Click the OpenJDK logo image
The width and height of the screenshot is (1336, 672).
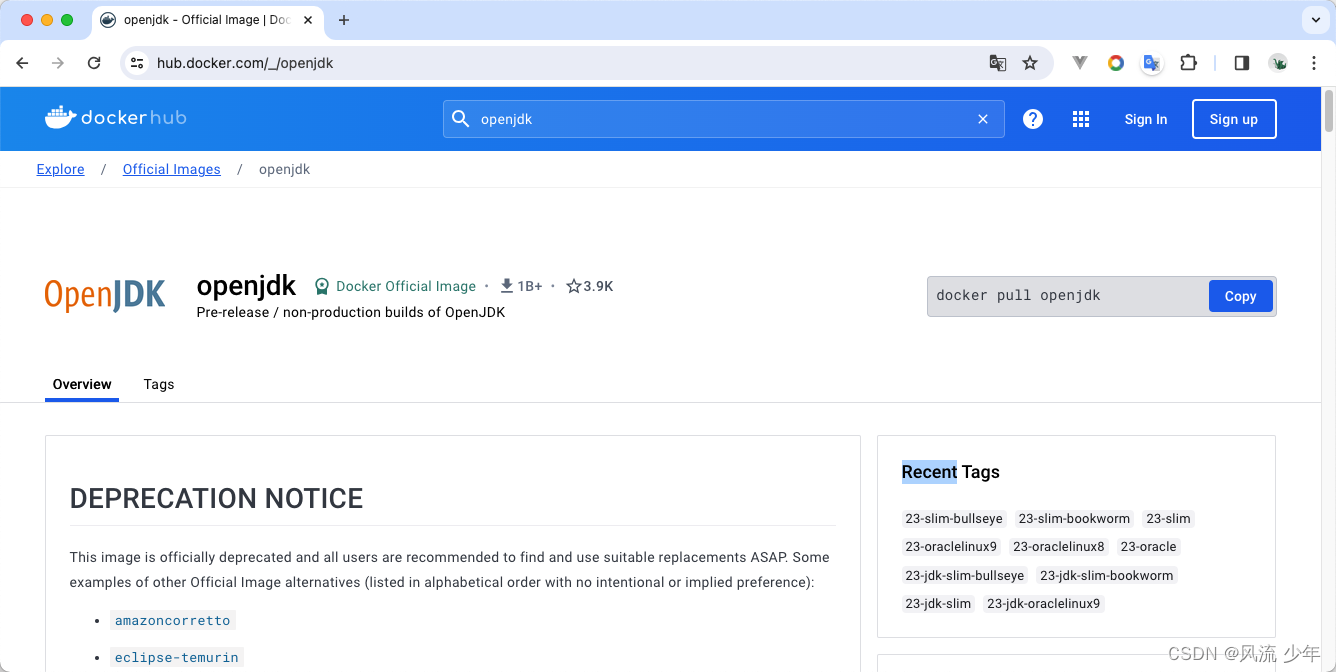(105, 296)
